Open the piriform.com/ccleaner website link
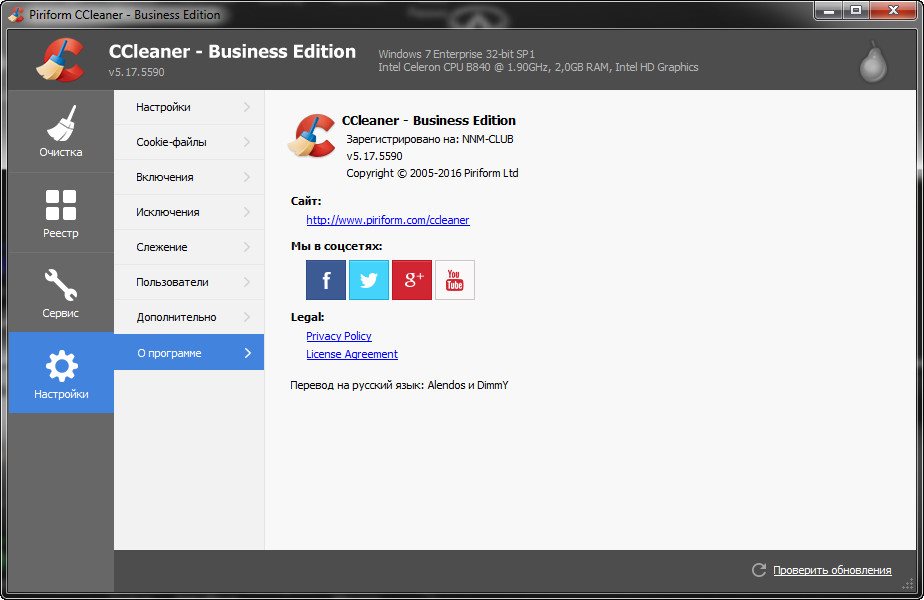This screenshot has height=600, width=924. coord(388,220)
